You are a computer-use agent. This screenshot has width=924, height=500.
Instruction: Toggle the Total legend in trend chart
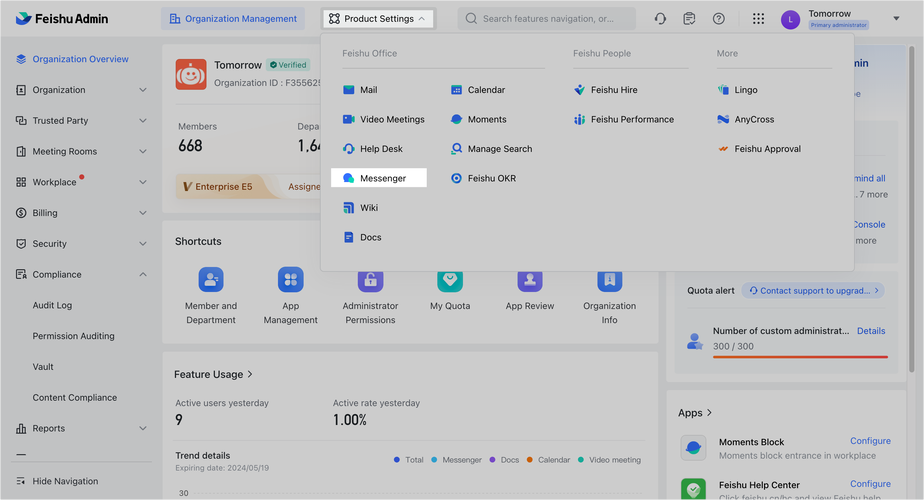(x=408, y=460)
